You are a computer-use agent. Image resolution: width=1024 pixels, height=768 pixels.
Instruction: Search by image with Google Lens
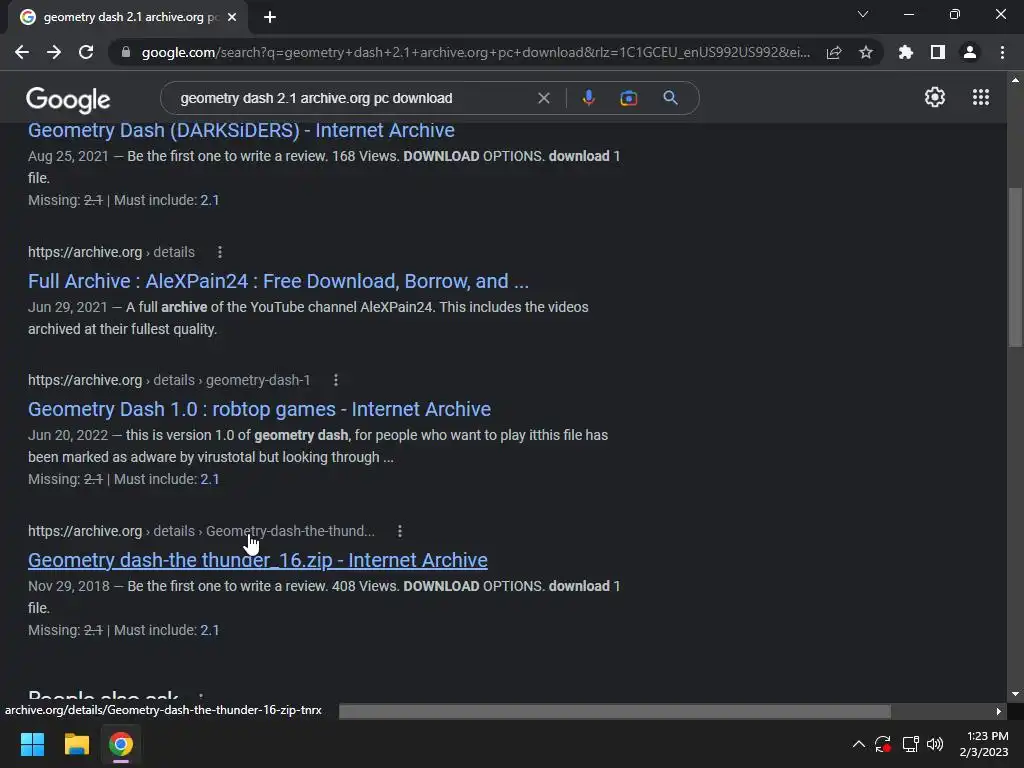[628, 98]
